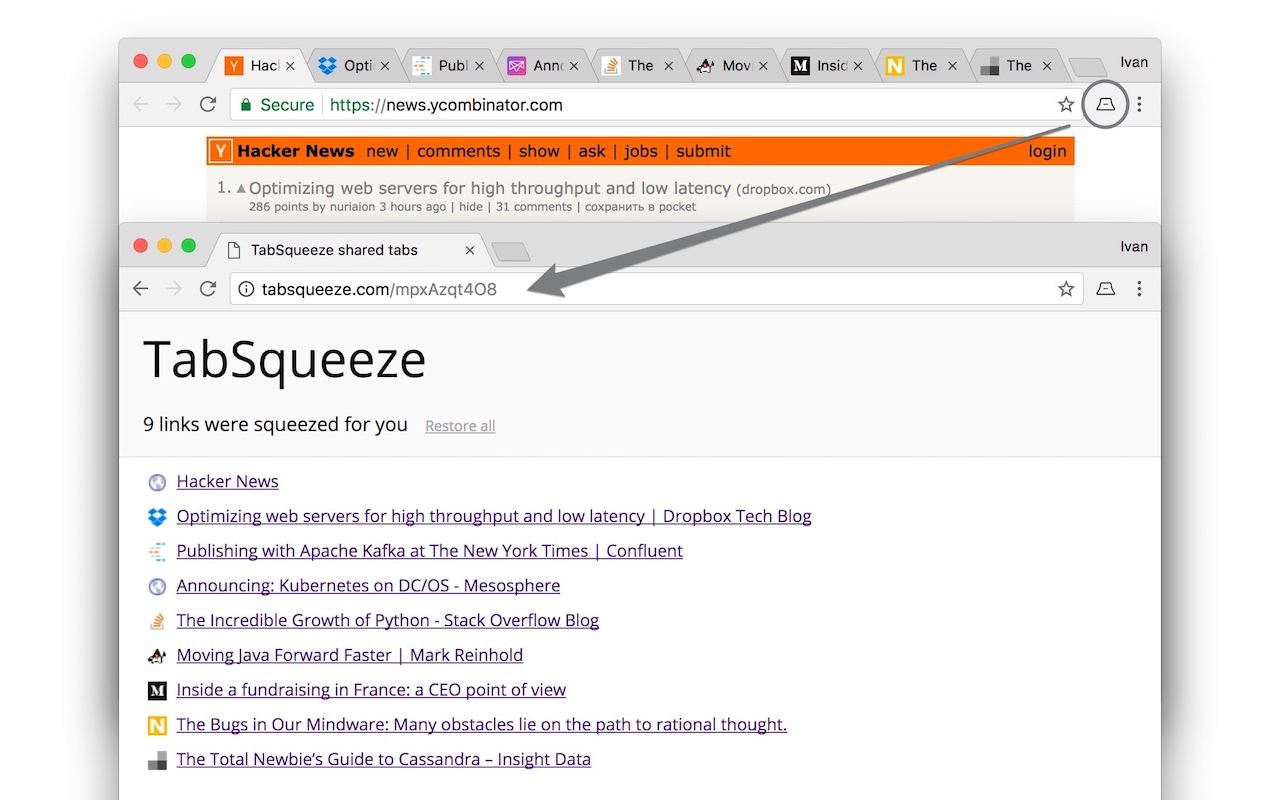Click the hide link under the top story
The height and width of the screenshot is (800, 1280).
[x=471, y=207]
